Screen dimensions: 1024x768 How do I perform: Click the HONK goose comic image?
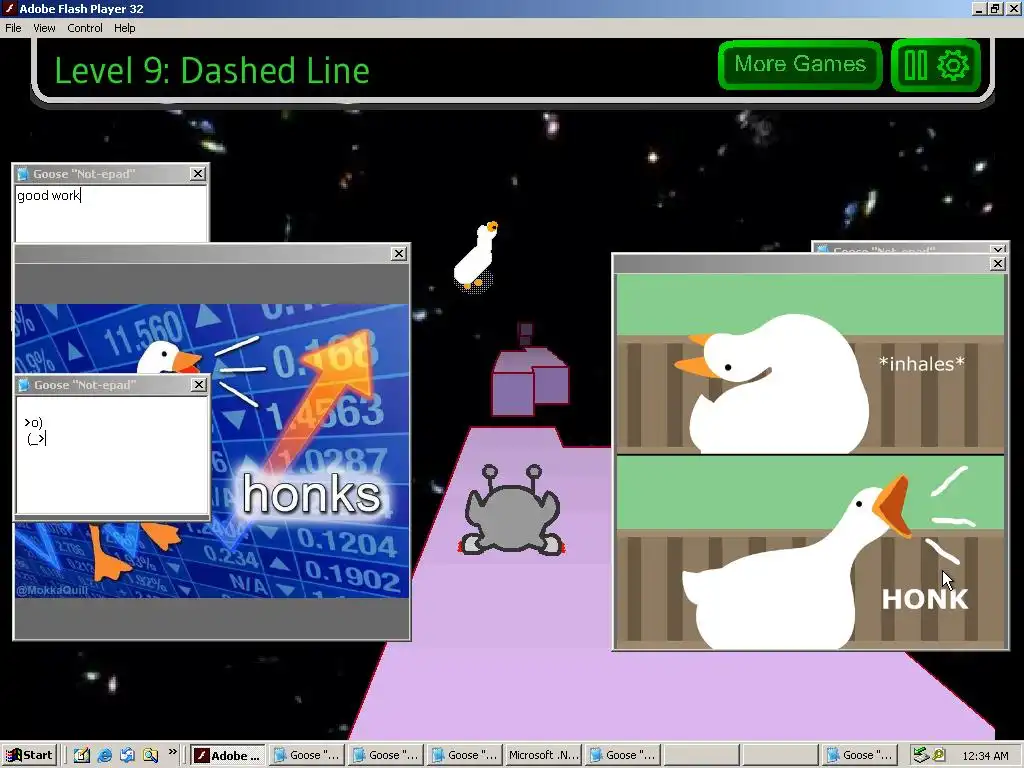coord(810,461)
